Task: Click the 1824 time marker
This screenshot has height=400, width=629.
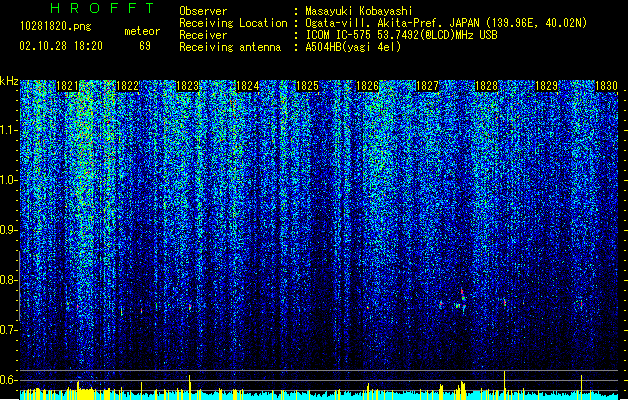Action: pos(248,86)
